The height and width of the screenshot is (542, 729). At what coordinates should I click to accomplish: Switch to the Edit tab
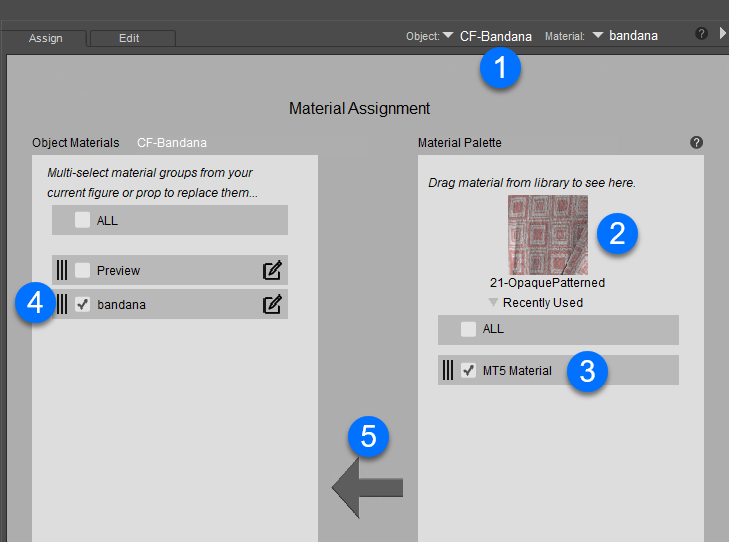tap(130, 39)
